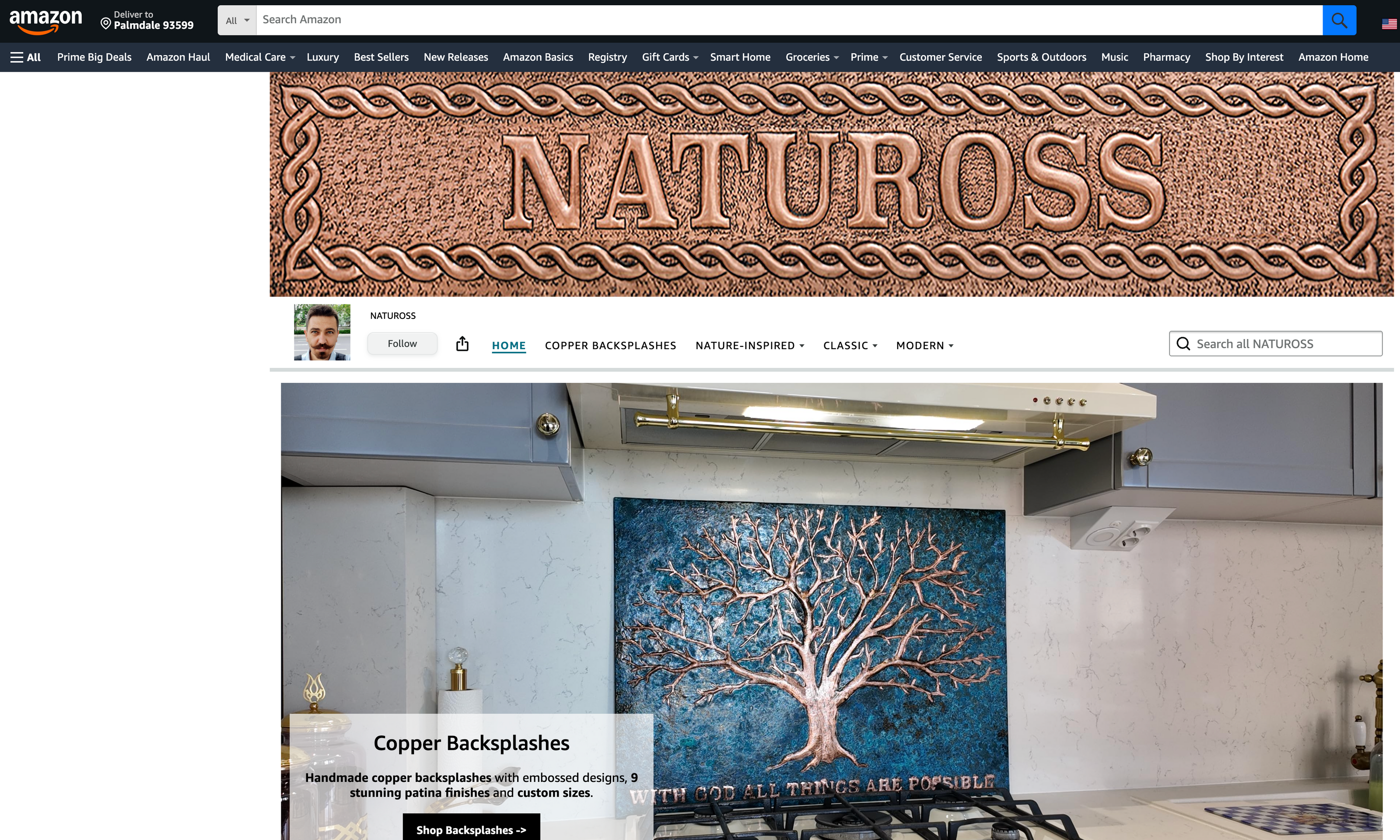Click the Deliver to Palmdale location icon
This screenshot has width=1400, height=840.
coord(106,24)
